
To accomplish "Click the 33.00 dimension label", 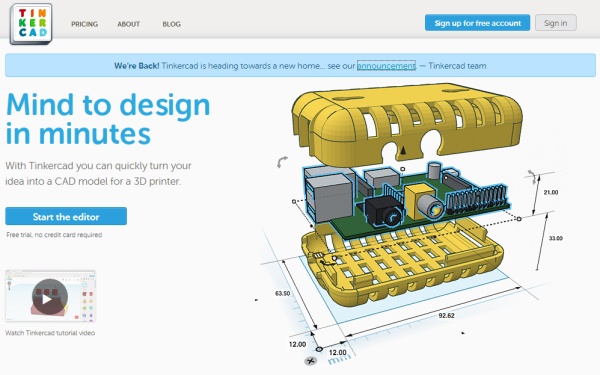I will point(556,238).
